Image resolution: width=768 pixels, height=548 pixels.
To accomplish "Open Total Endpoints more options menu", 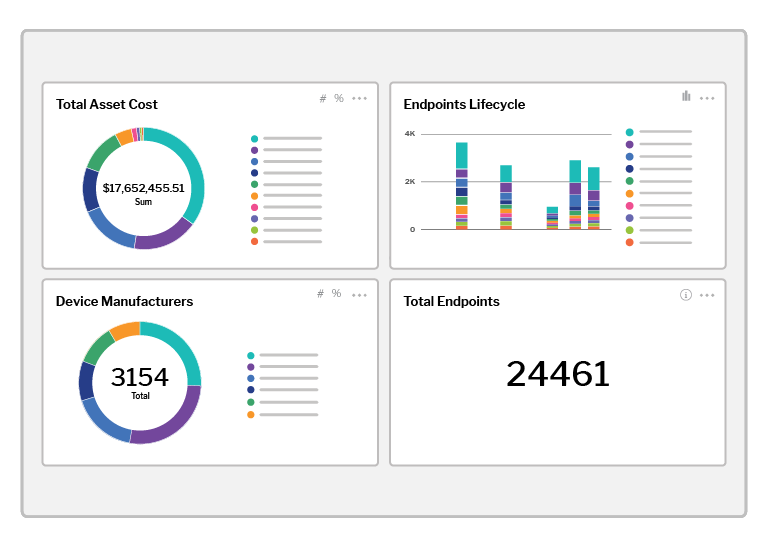I will pos(707,295).
